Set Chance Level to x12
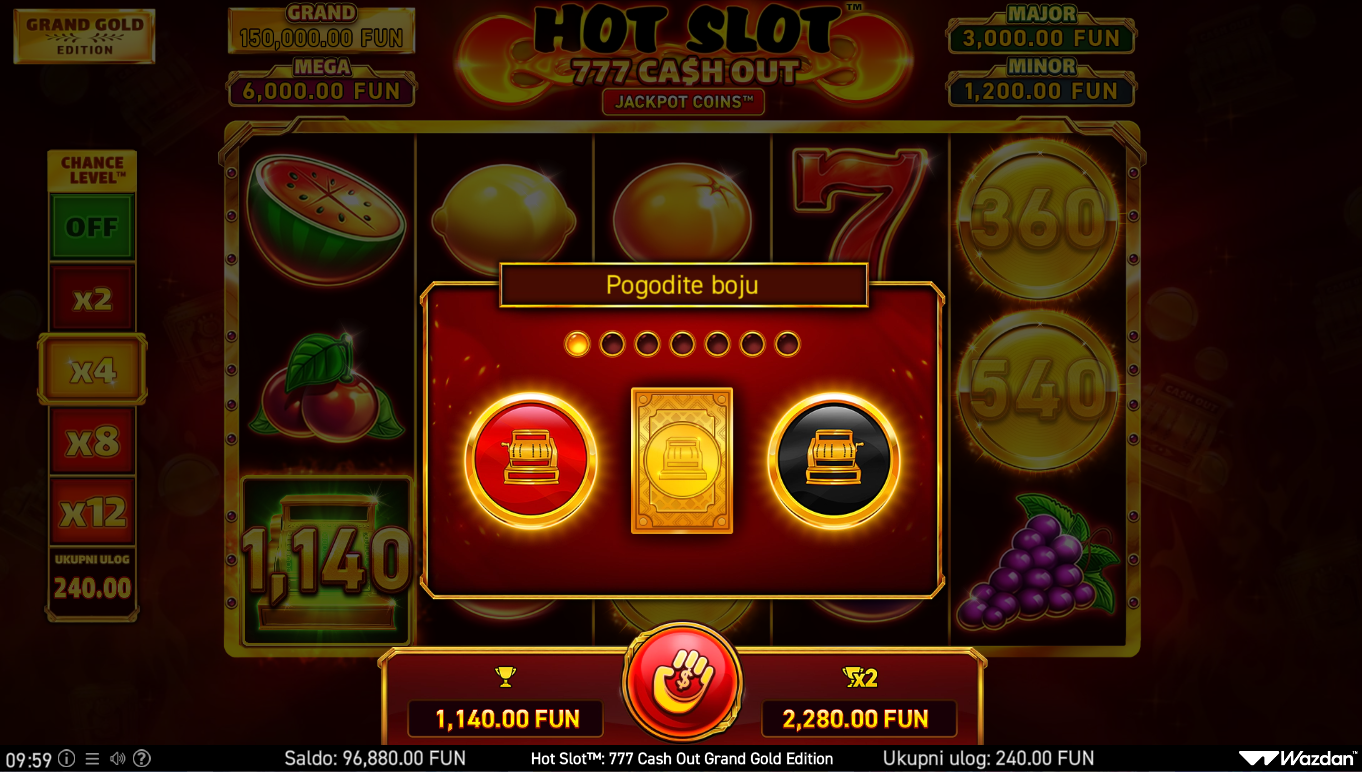 point(92,512)
